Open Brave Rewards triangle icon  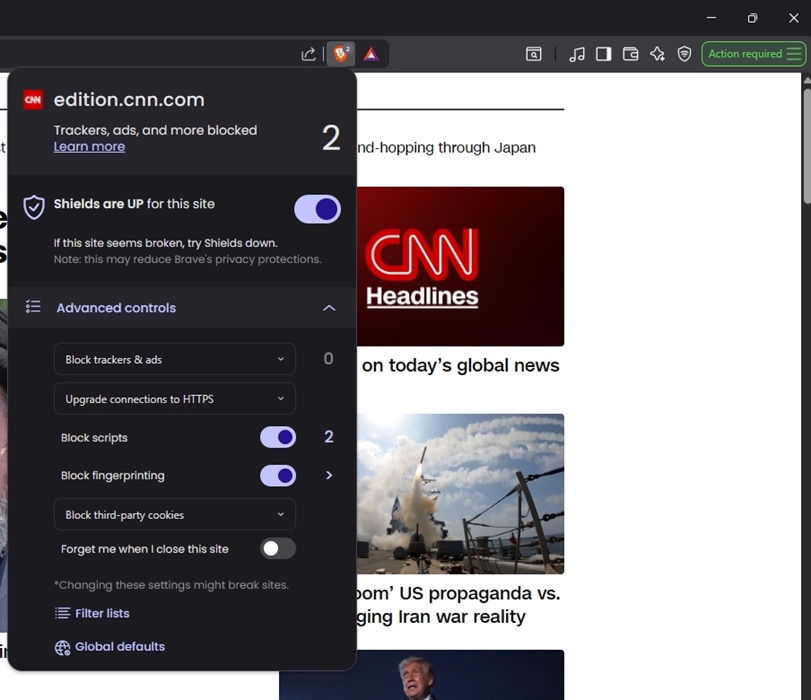tap(371, 54)
